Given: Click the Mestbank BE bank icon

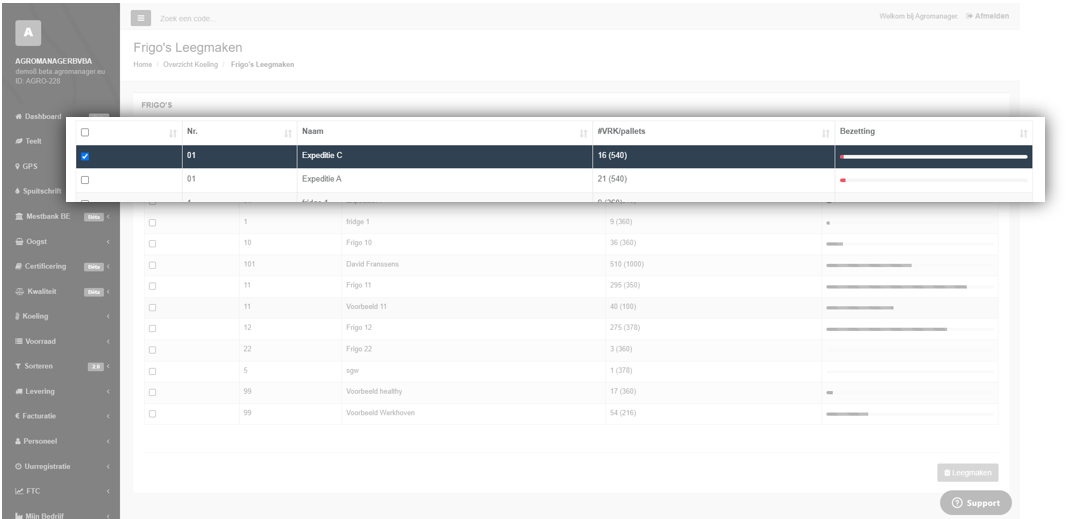Looking at the screenshot, I should coord(19,216).
